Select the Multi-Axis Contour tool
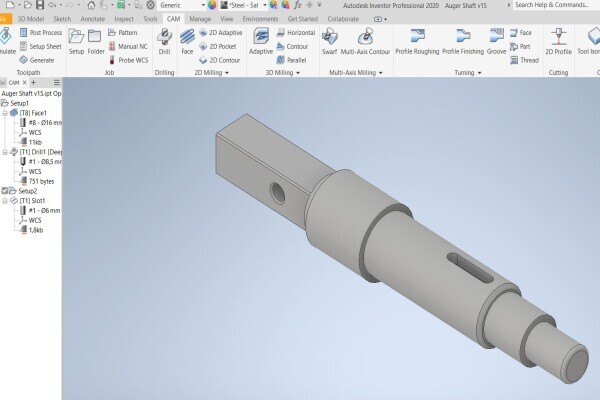The height and width of the screenshot is (400, 600). (x=365, y=42)
